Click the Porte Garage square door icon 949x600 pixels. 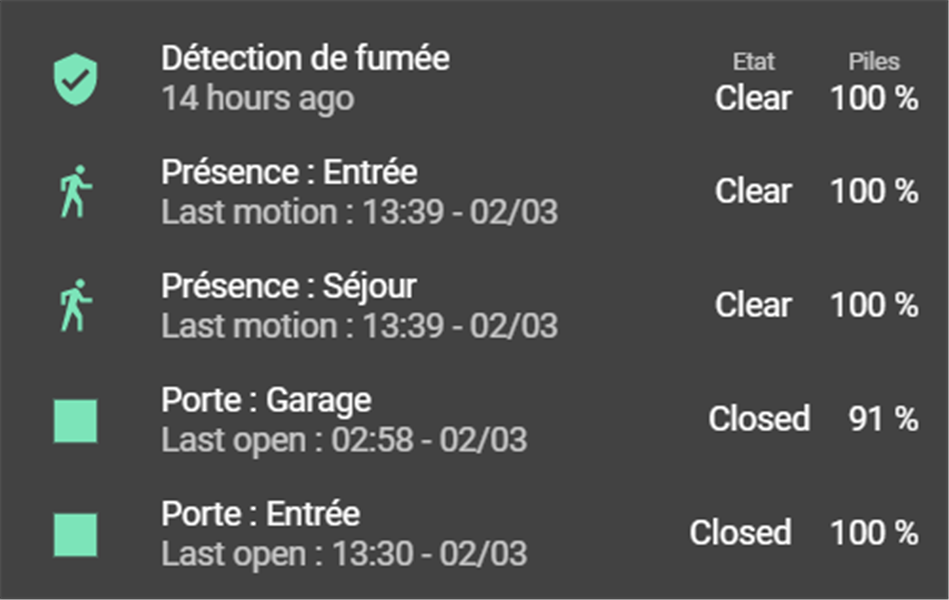(x=75, y=420)
